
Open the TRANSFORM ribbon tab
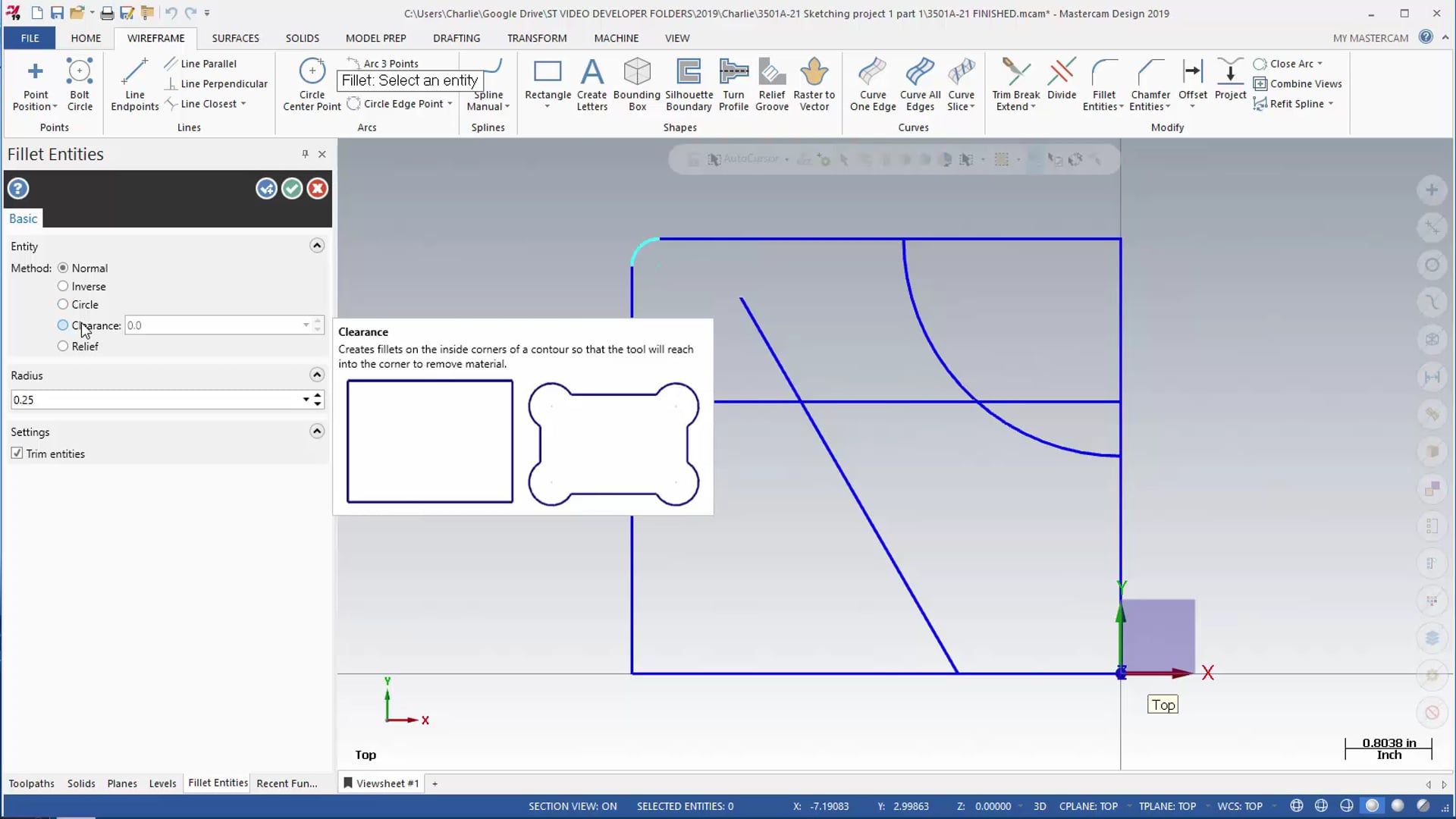point(536,38)
